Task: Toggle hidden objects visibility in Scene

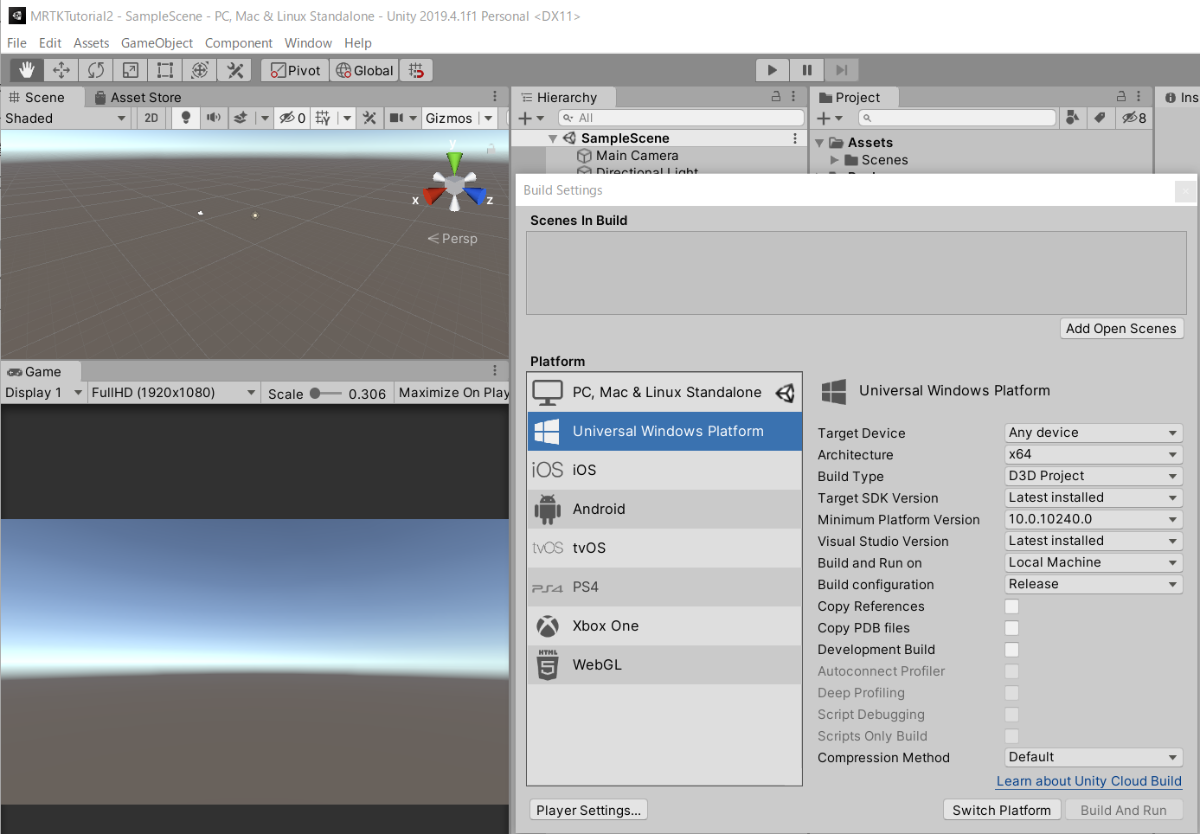Action: (x=292, y=118)
